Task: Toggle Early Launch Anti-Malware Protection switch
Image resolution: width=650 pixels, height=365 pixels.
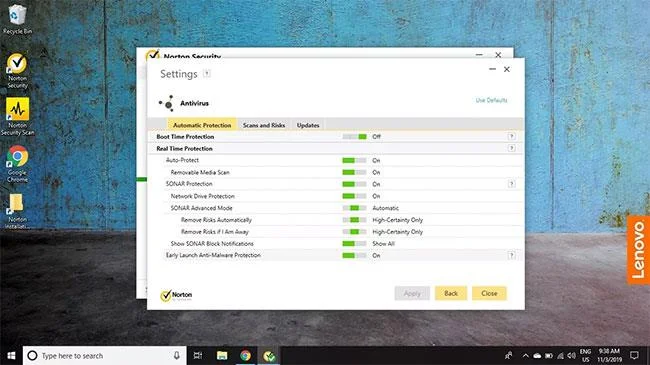Action: (354, 256)
